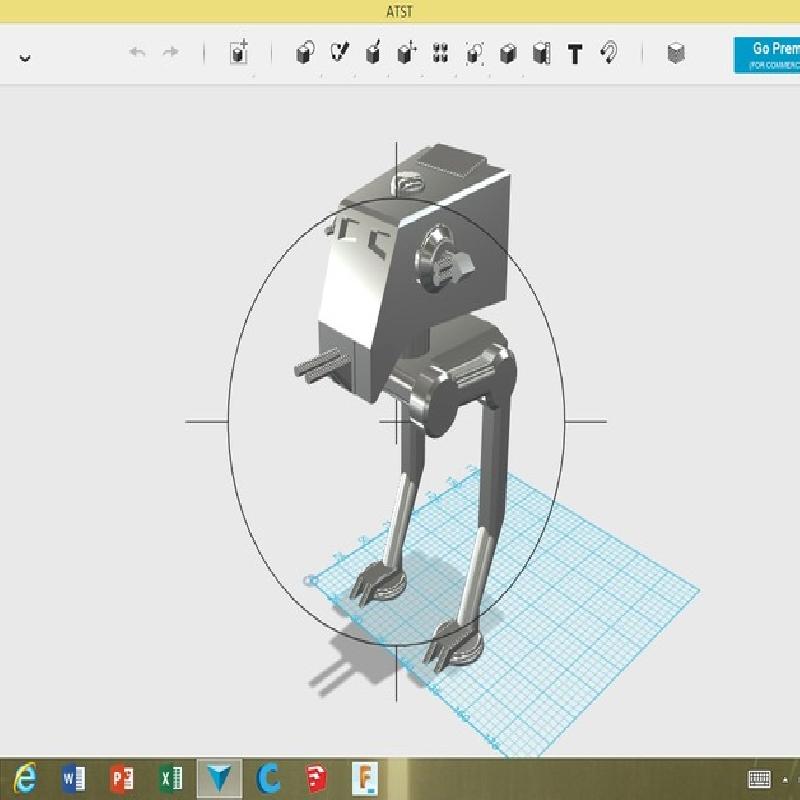Click the Undo arrow
This screenshot has width=800, height=800.
click(x=137, y=52)
